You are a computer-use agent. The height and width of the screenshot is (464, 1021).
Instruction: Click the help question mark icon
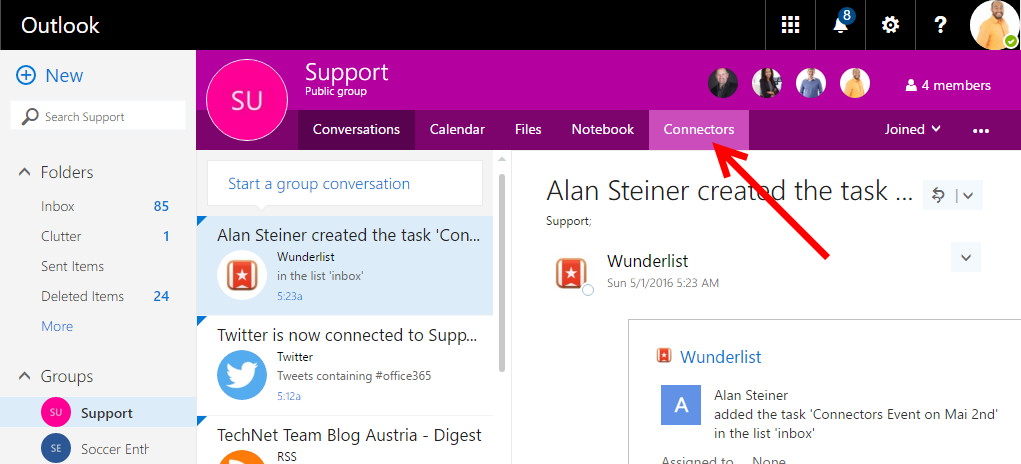click(940, 25)
